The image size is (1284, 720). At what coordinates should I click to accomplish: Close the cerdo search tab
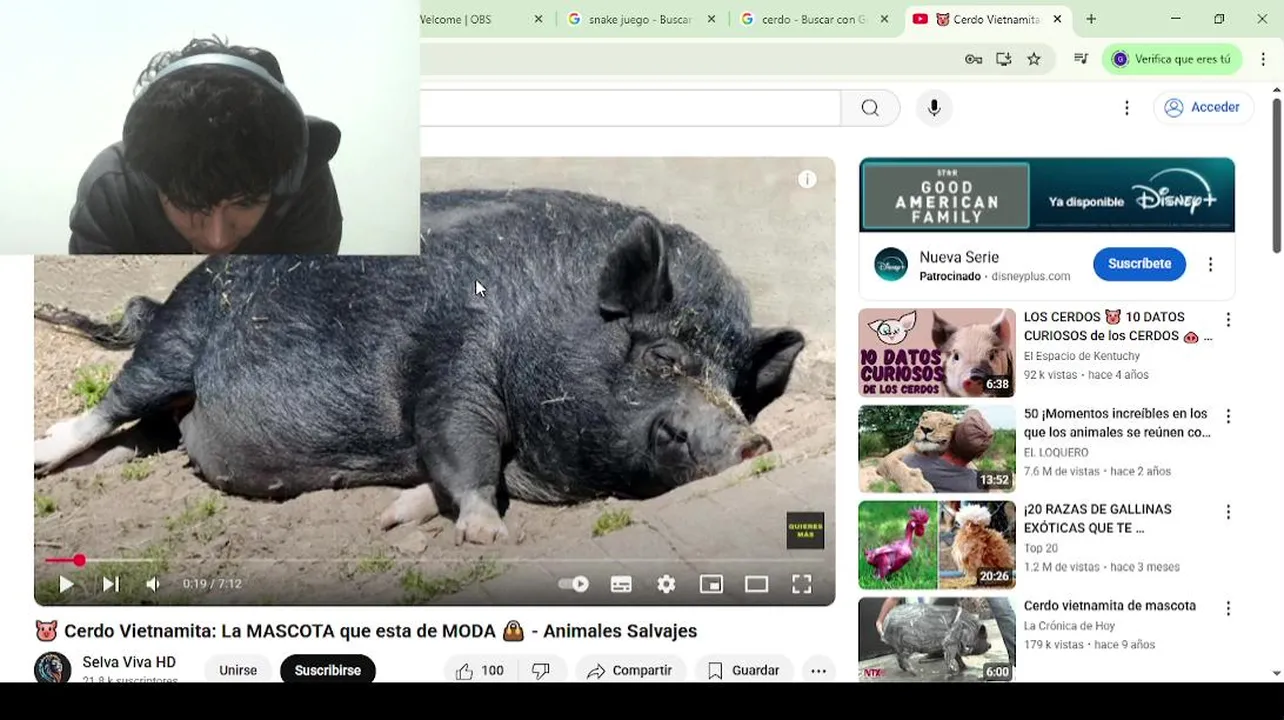tap(884, 19)
